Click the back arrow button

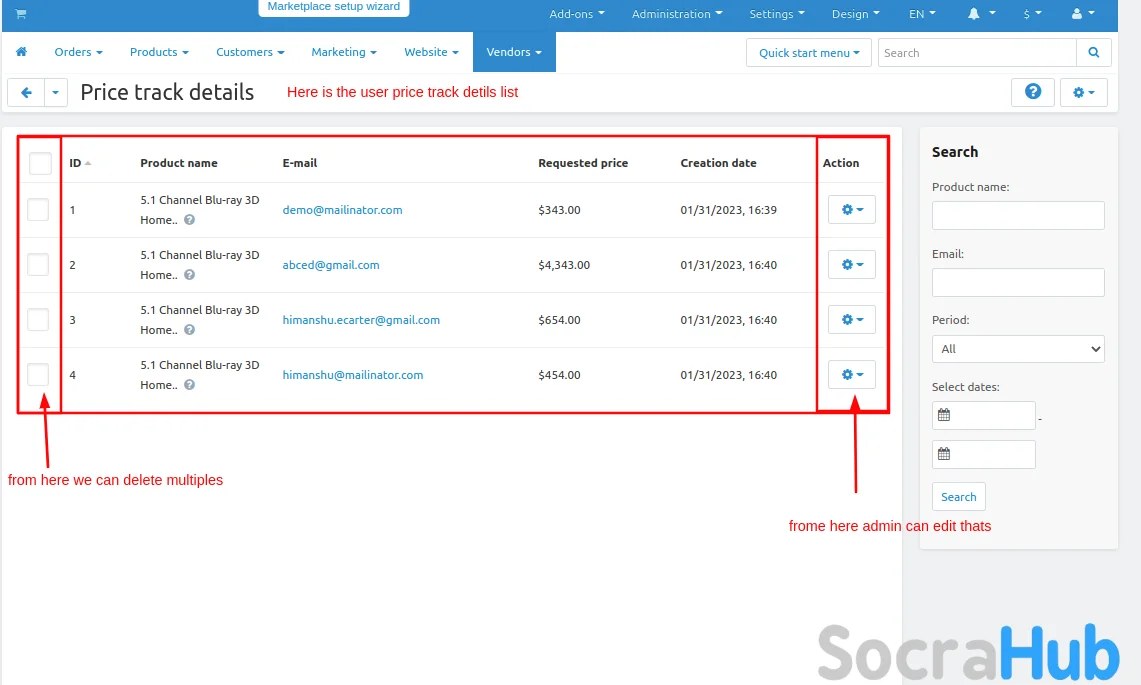click(x=26, y=93)
